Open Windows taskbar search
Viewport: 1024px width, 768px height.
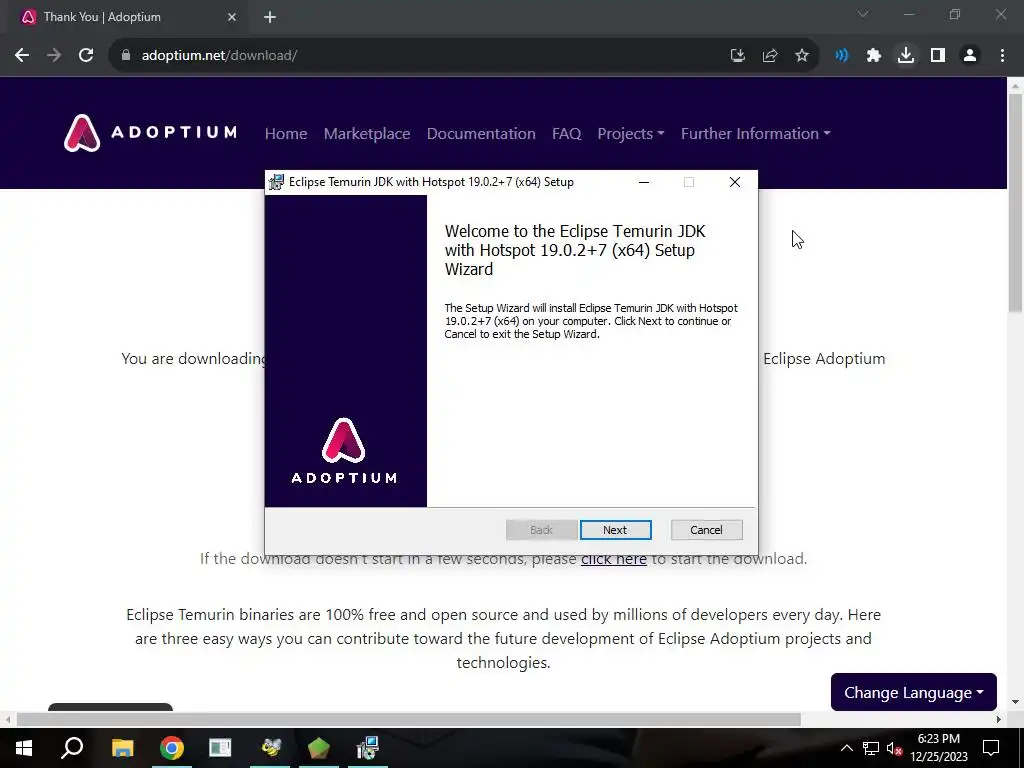(72, 748)
